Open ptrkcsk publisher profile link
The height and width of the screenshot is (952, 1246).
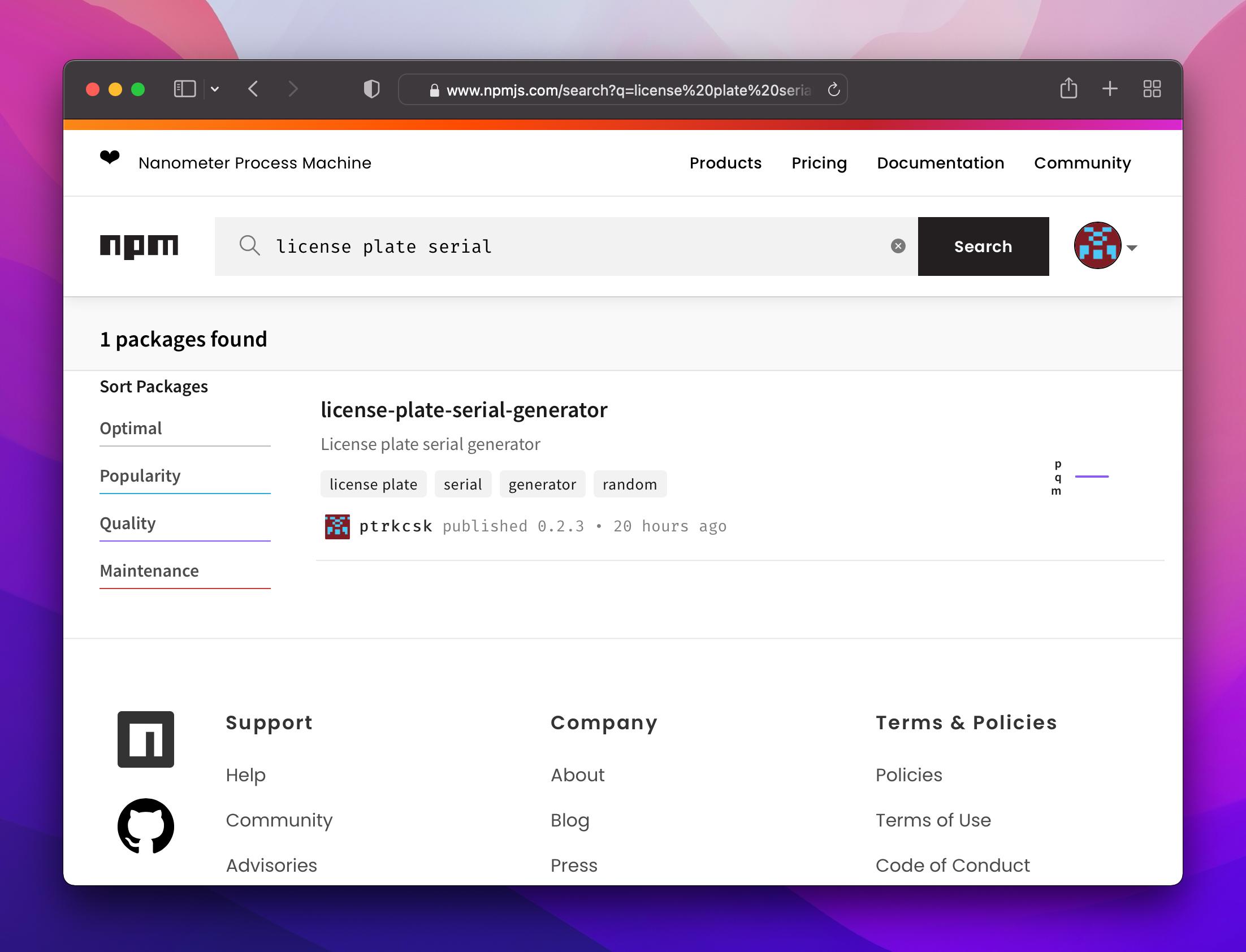click(x=396, y=526)
